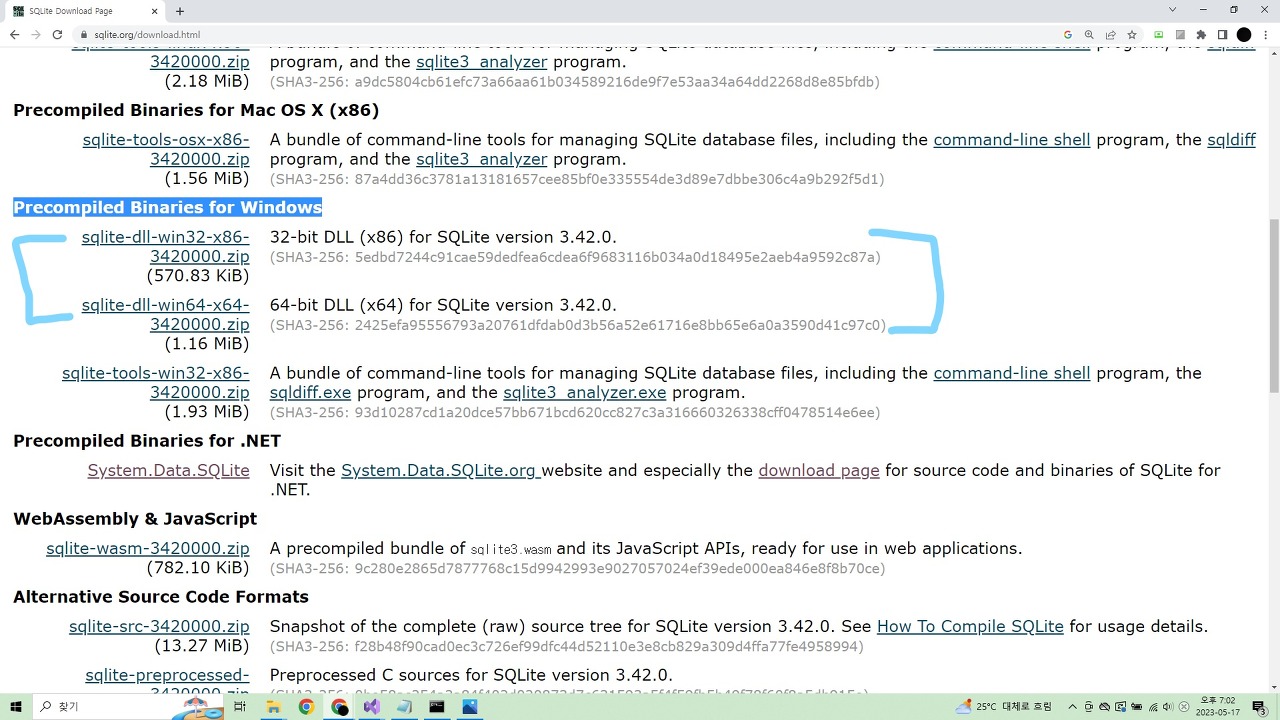
Task: Open the How To Compile SQLite link
Action: pyautogui.click(x=970, y=626)
